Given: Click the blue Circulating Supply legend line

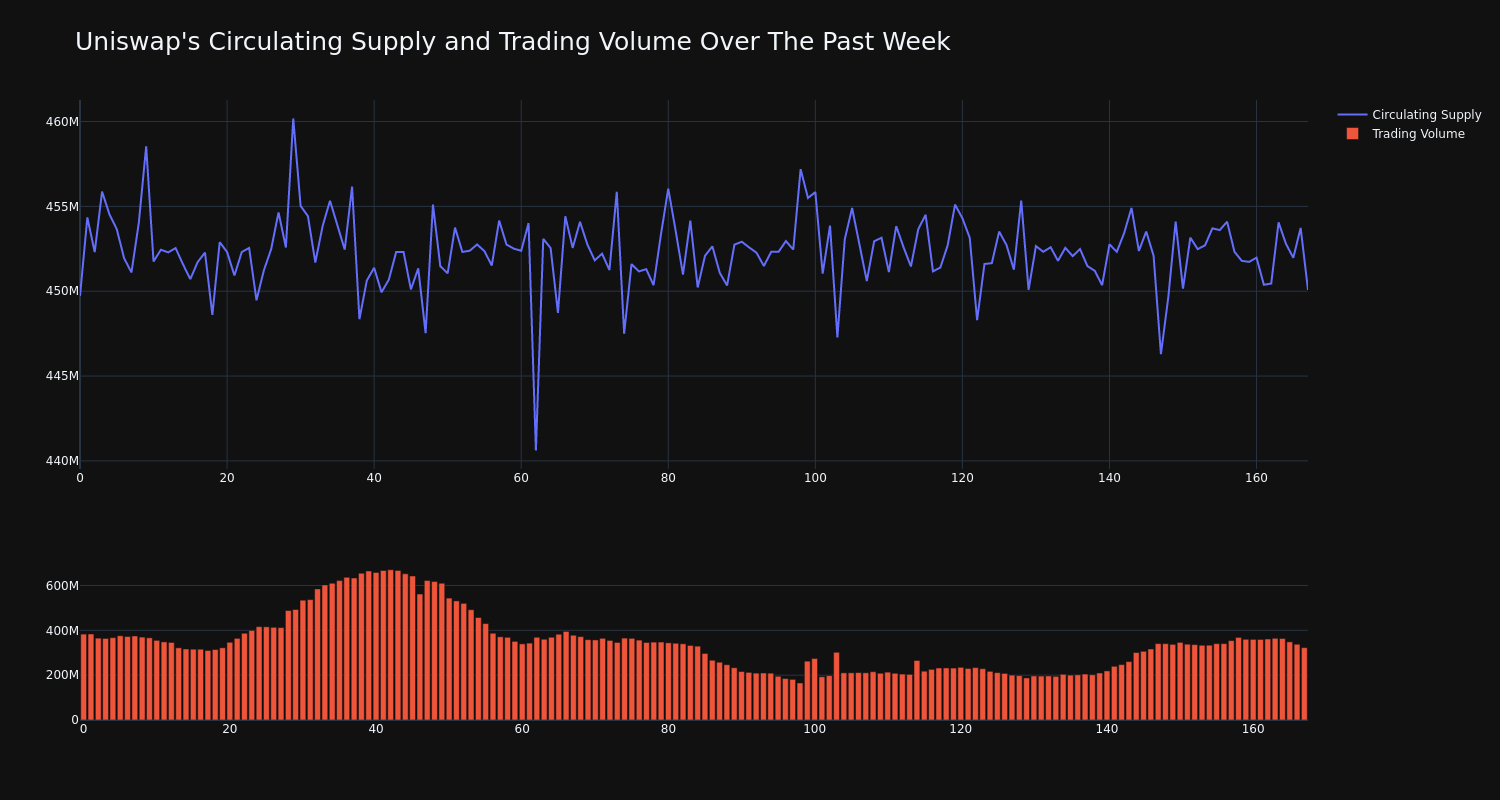Looking at the screenshot, I should (x=1352, y=115).
